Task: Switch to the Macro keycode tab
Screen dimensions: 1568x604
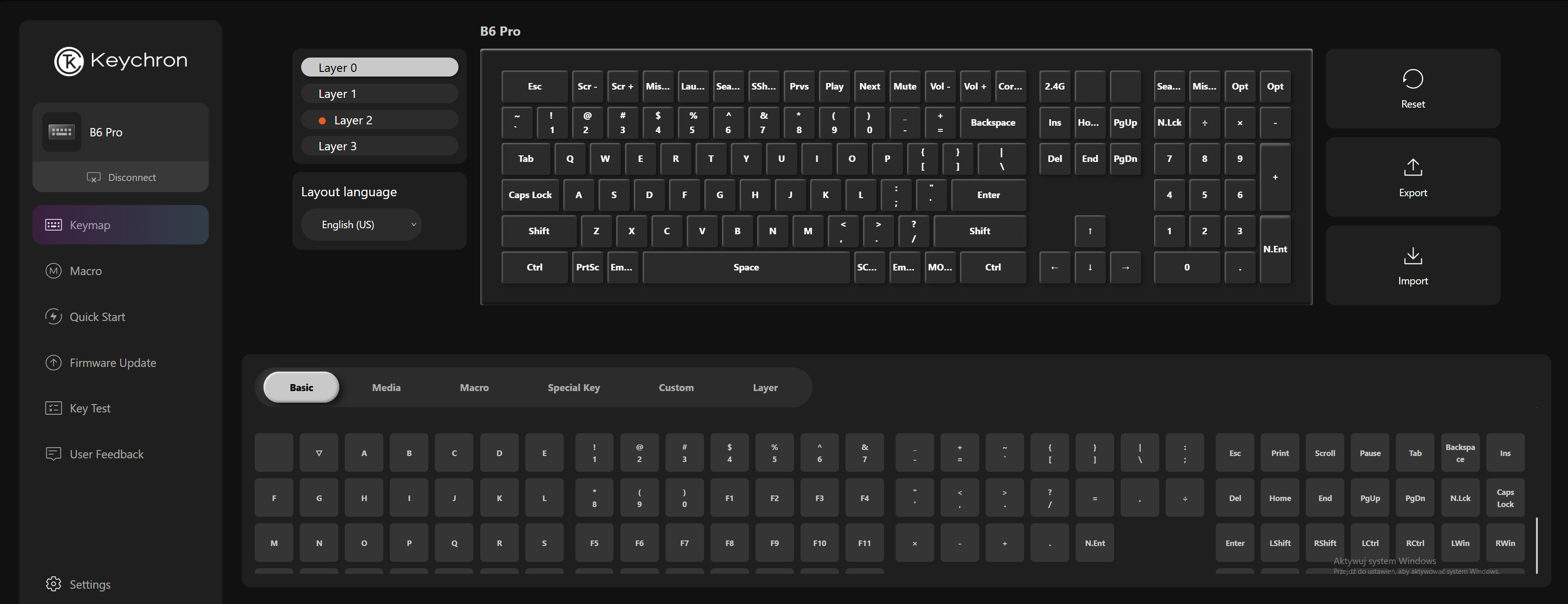Action: pos(474,387)
